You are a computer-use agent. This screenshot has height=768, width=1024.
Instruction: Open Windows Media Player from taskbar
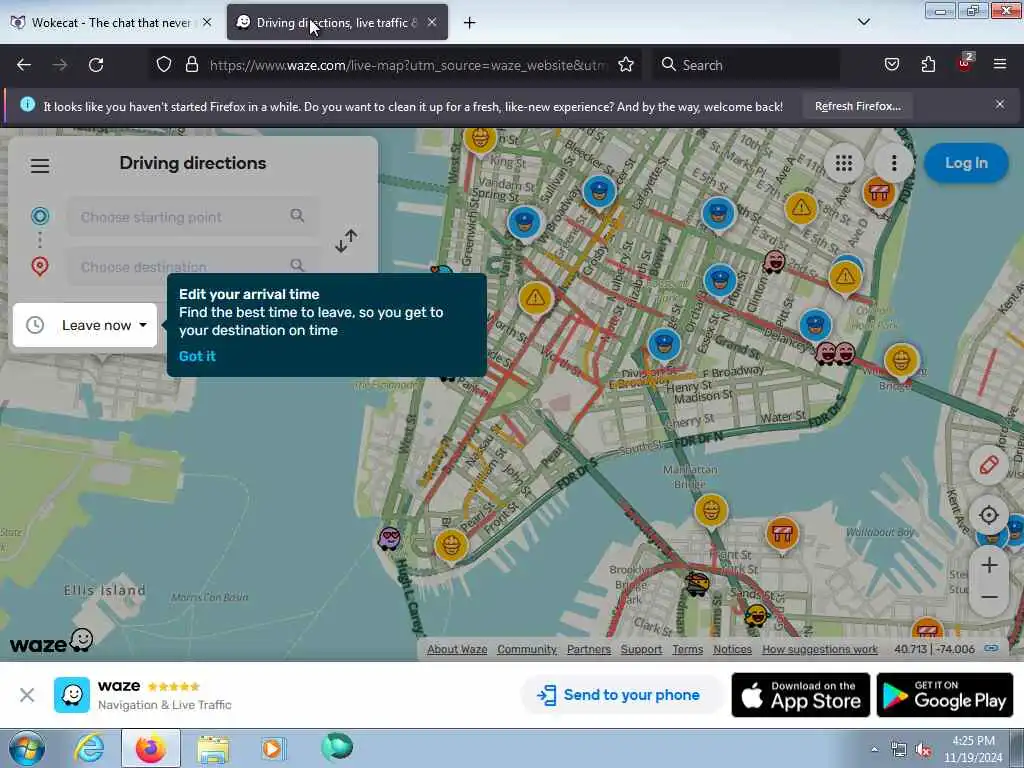274,748
